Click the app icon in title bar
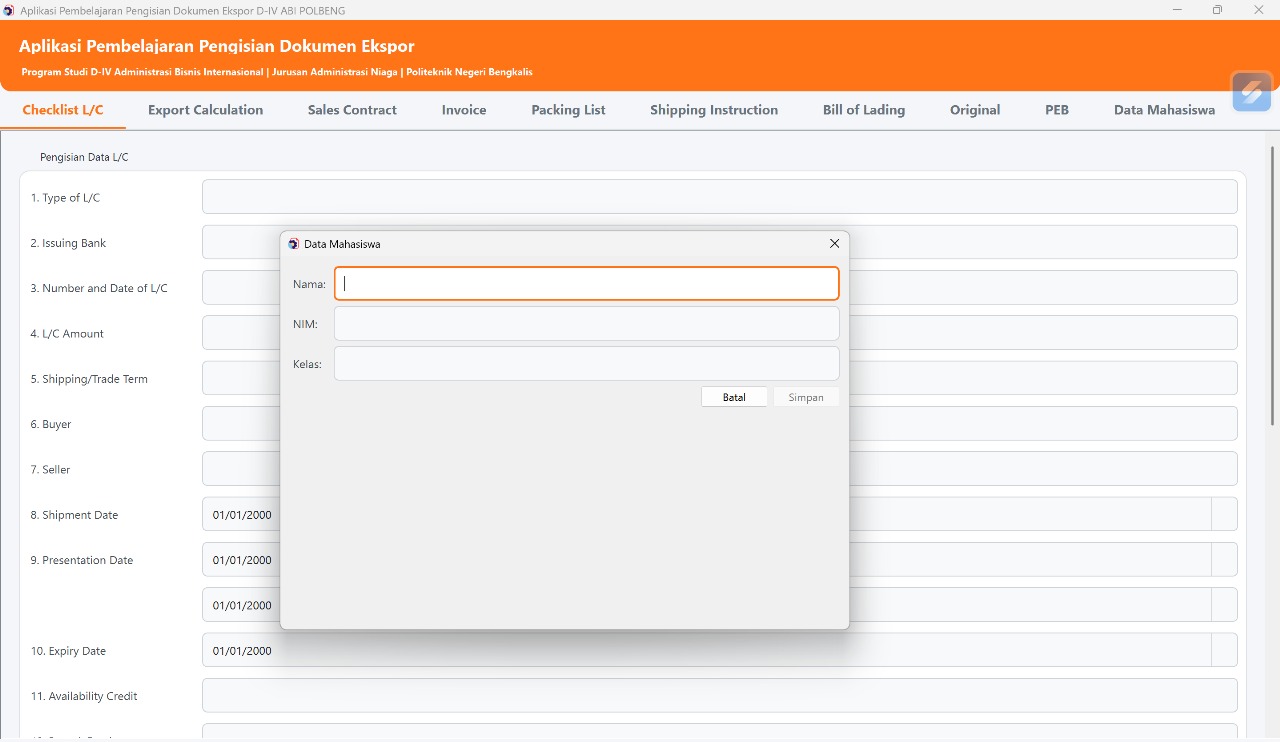This screenshot has height=742, width=1280. click(9, 10)
